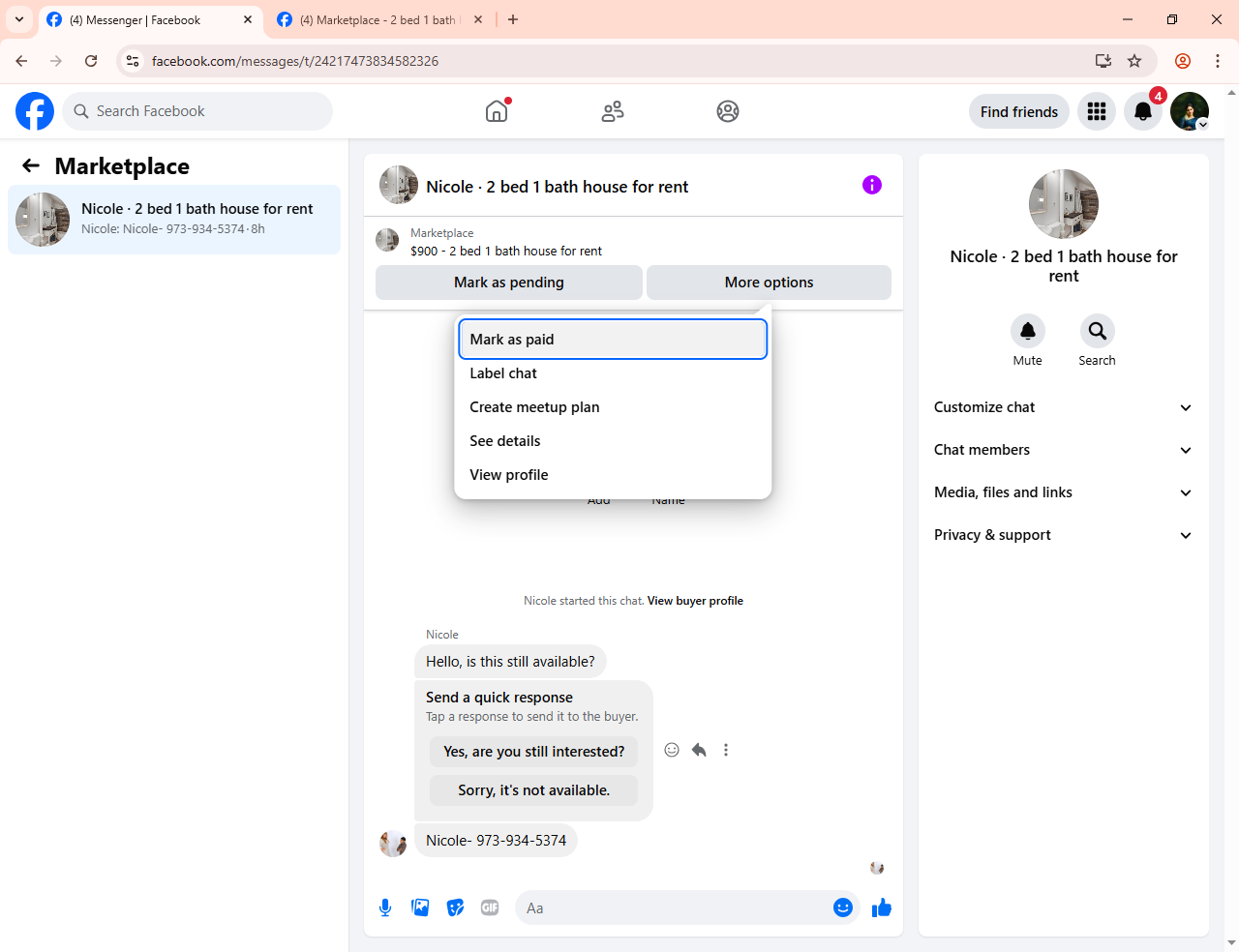This screenshot has height=952, width=1239.
Task: Reload the page in browser
Action: pos(91,61)
